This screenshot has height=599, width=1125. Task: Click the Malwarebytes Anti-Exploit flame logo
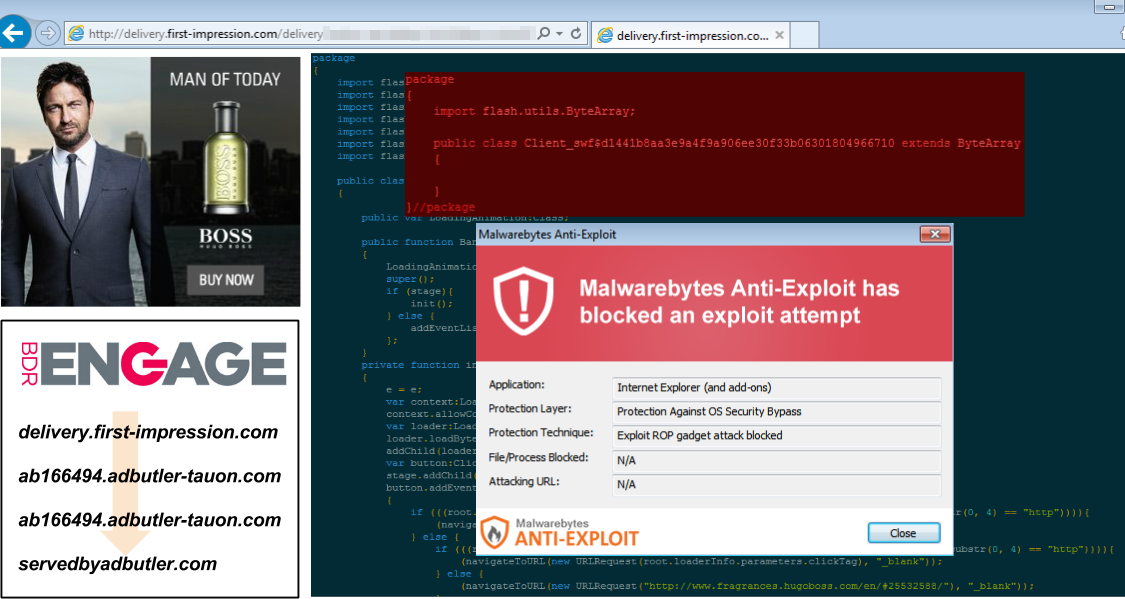coord(494,532)
